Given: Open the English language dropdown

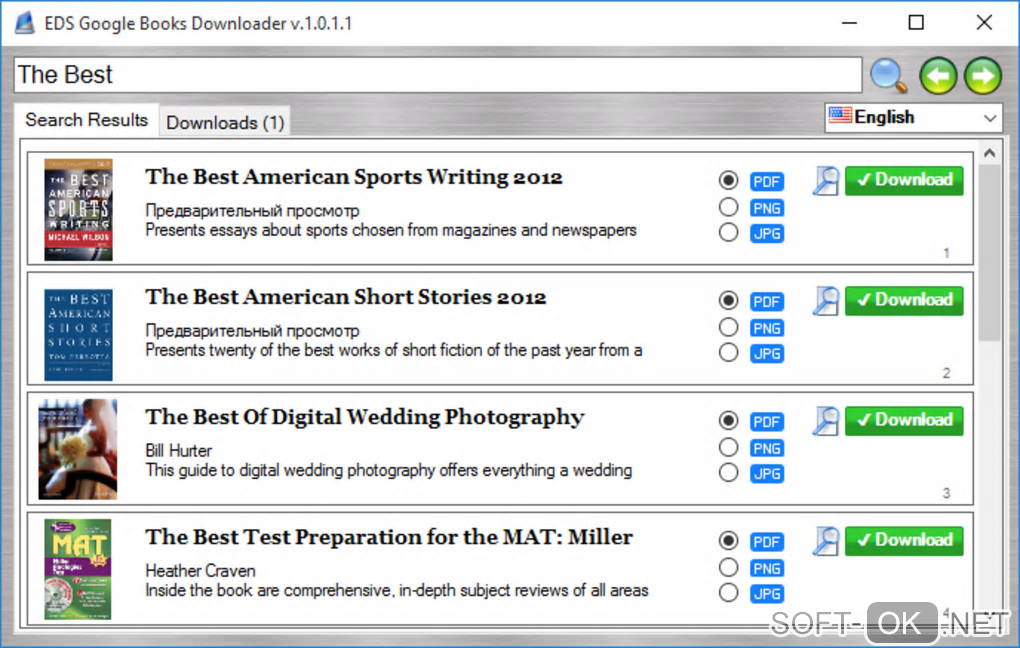Looking at the screenshot, I should (913, 118).
